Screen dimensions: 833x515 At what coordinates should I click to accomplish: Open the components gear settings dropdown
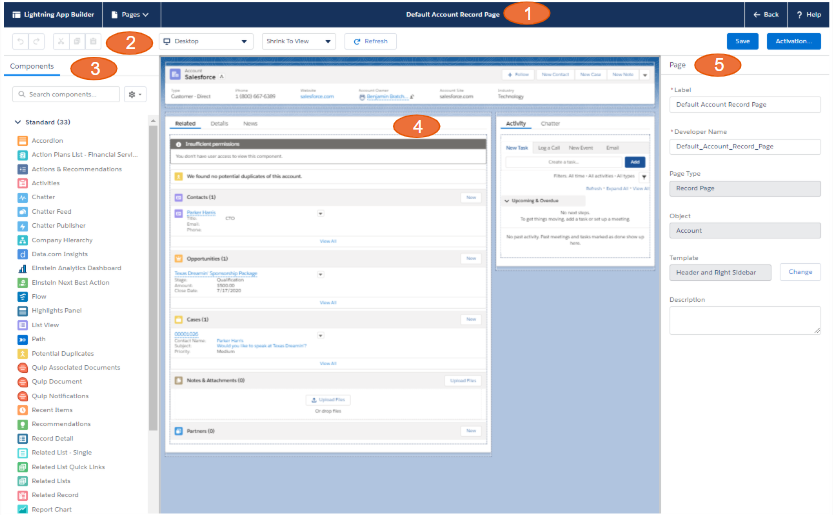[135, 95]
